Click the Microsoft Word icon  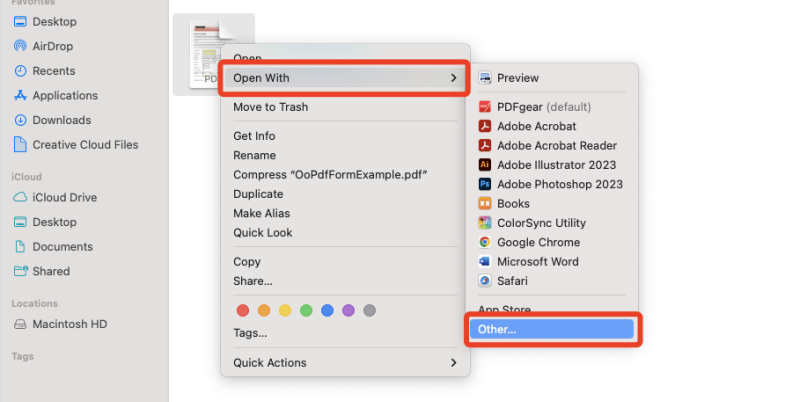pos(485,262)
